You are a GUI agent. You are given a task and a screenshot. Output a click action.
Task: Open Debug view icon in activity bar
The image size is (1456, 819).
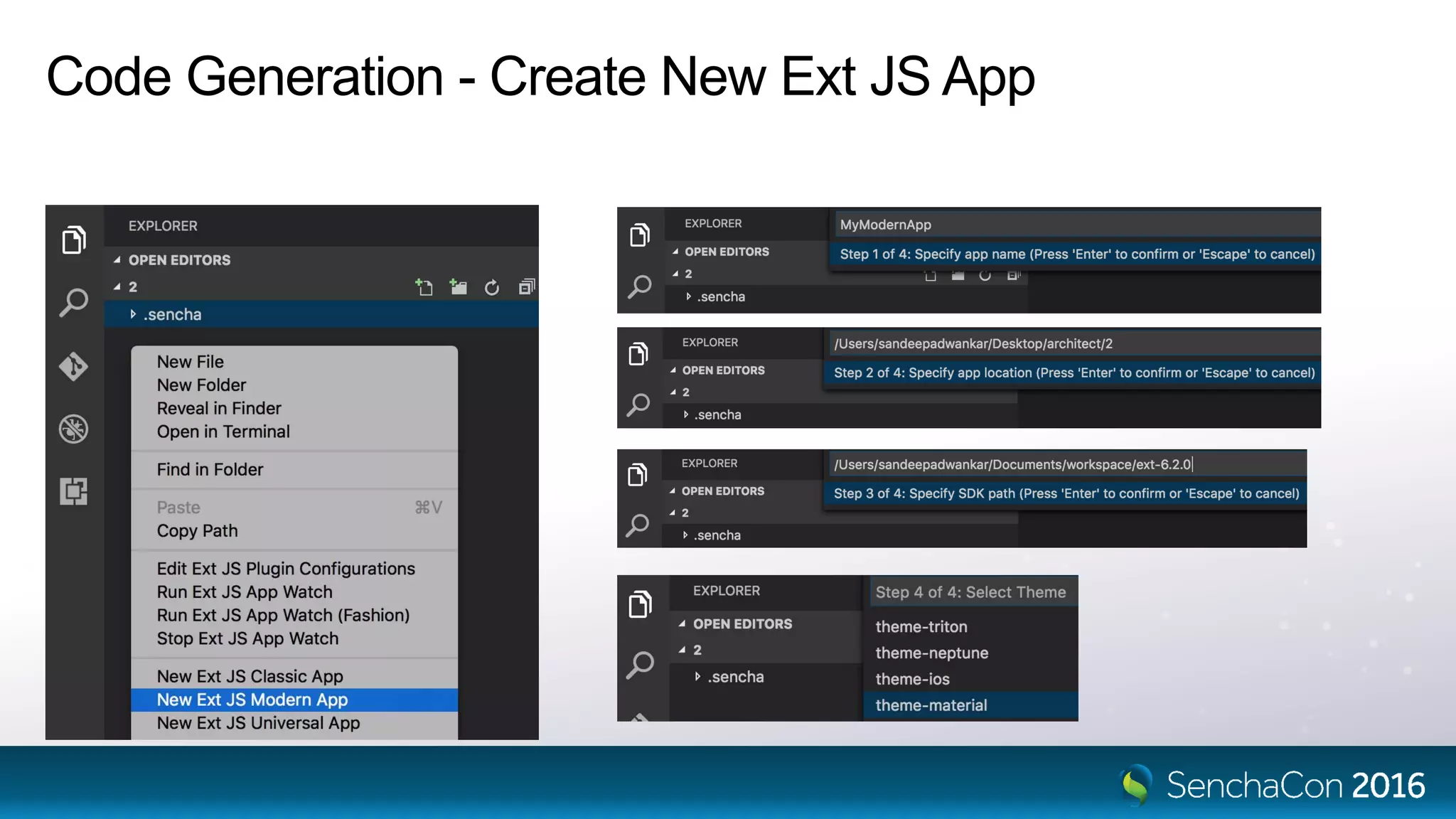(74, 429)
